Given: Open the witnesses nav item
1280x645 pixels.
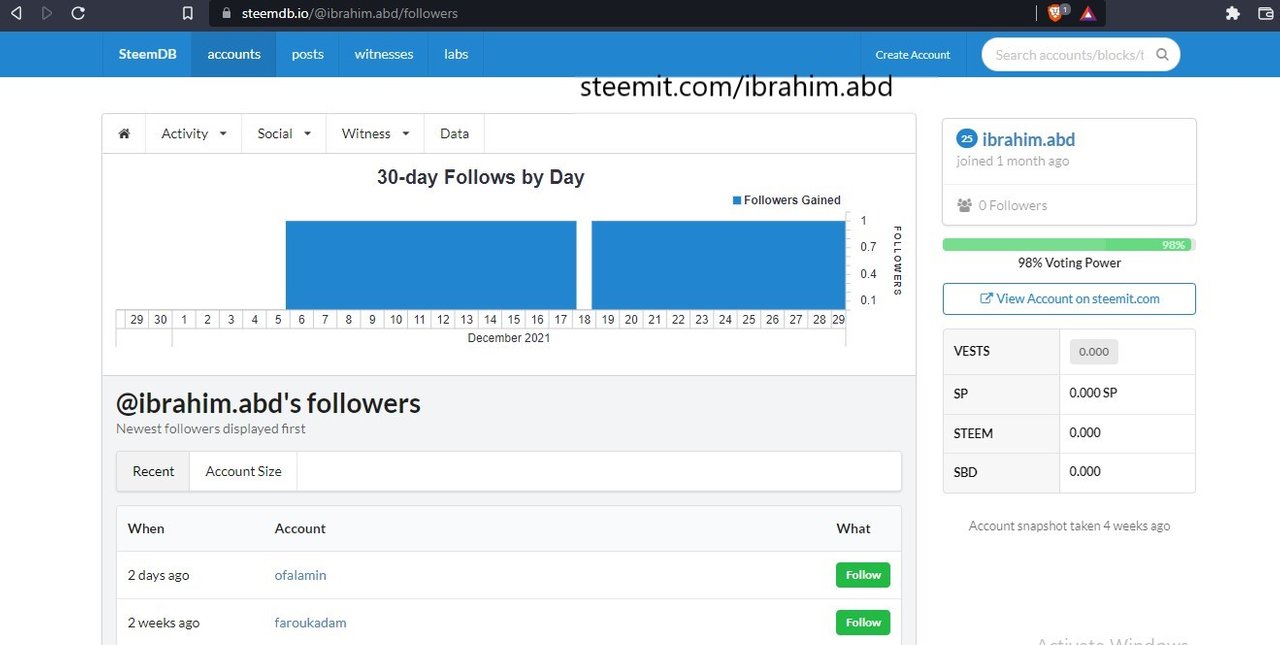Looking at the screenshot, I should click(384, 54).
